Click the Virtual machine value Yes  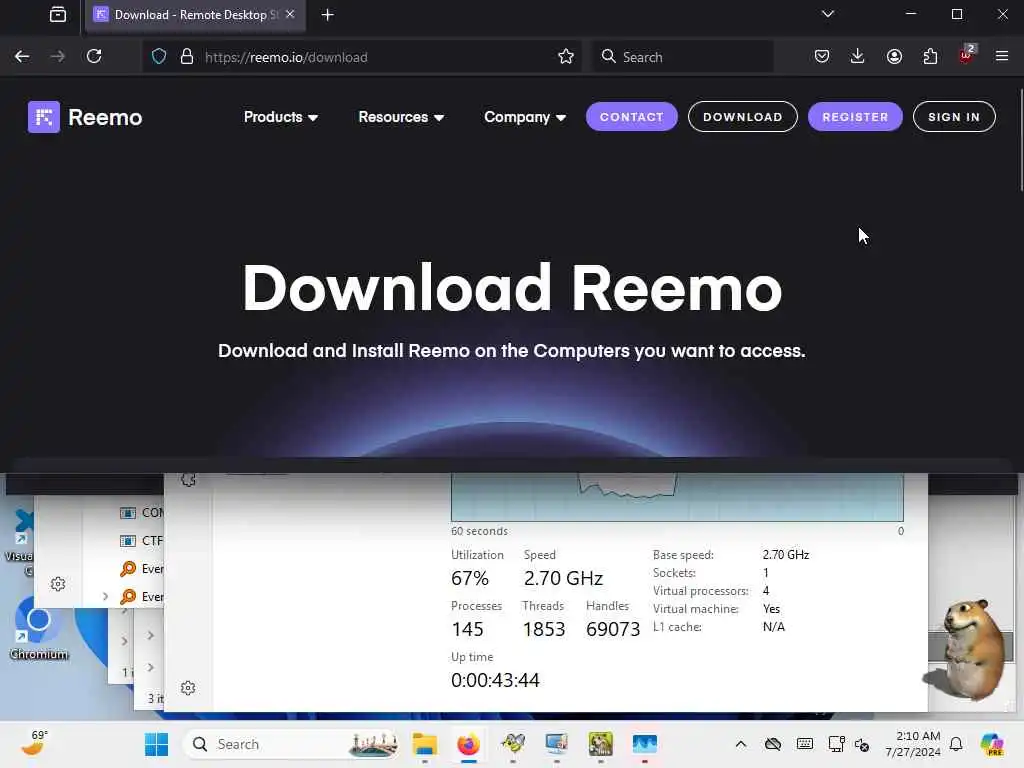771,609
